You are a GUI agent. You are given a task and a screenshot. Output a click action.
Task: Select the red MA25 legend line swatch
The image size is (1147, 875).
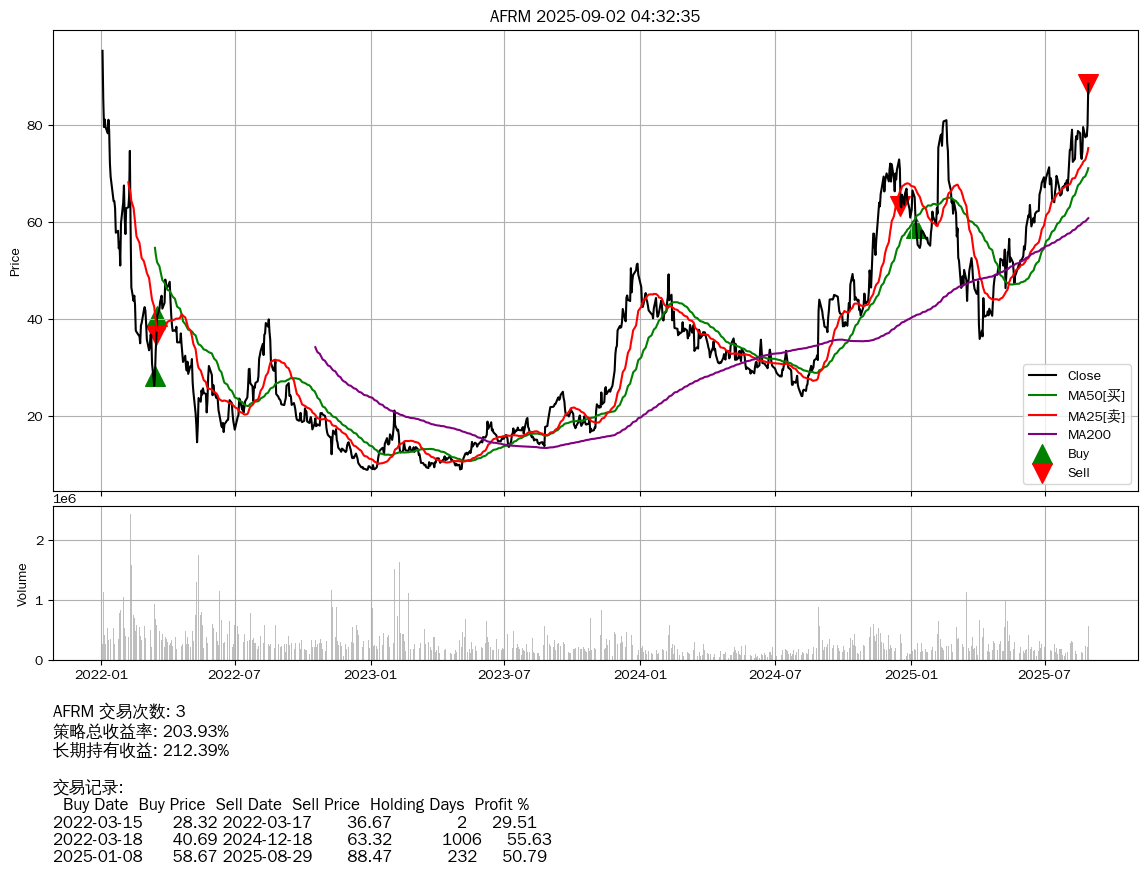point(1042,415)
